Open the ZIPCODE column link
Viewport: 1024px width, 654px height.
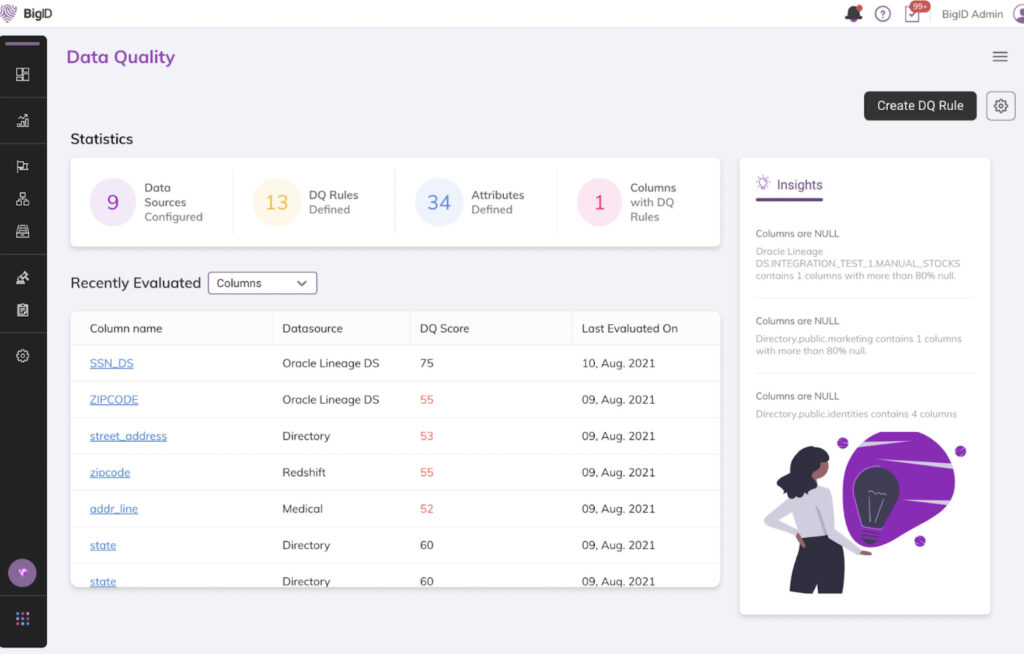coord(113,399)
